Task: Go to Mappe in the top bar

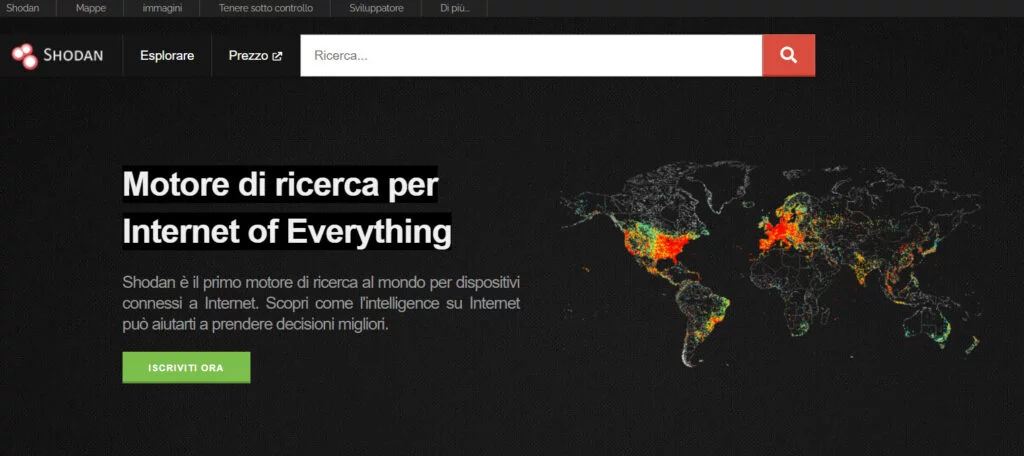Action: (91, 8)
